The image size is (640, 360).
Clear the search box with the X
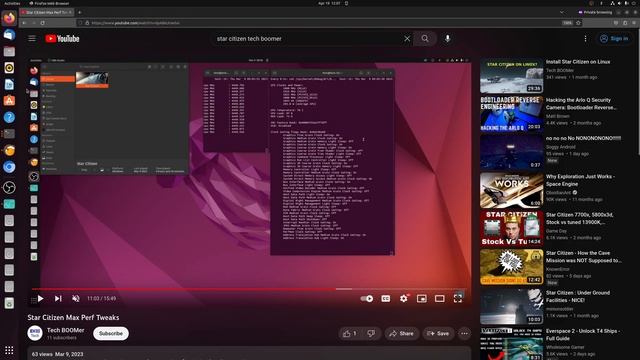tap(407, 38)
